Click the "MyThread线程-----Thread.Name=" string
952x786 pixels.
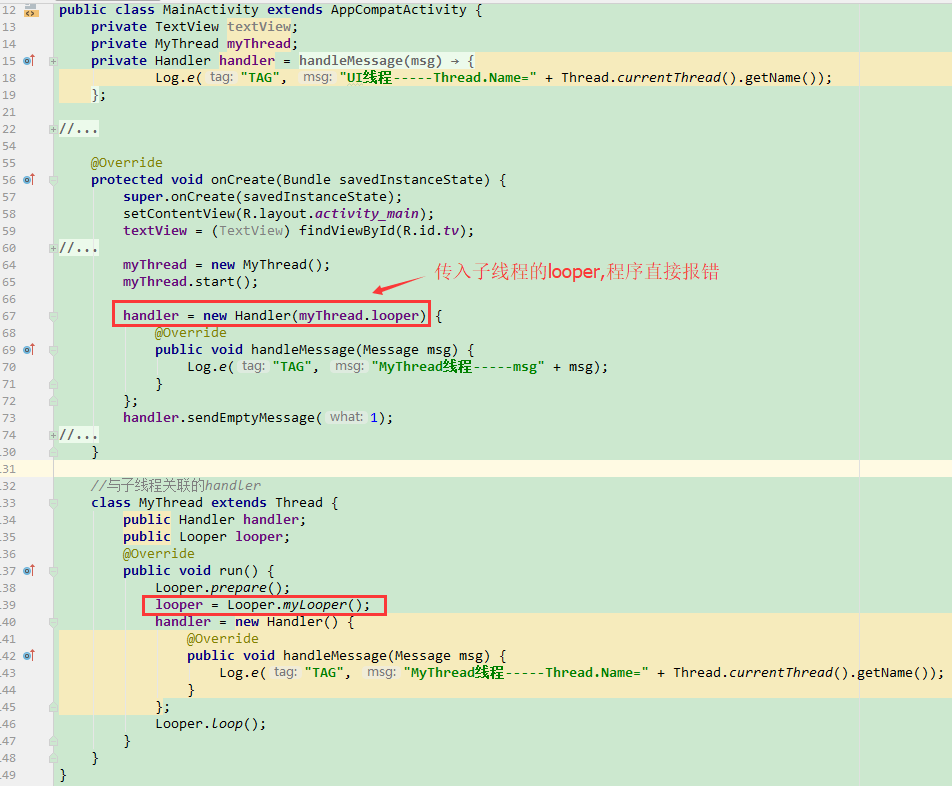tap(526, 673)
